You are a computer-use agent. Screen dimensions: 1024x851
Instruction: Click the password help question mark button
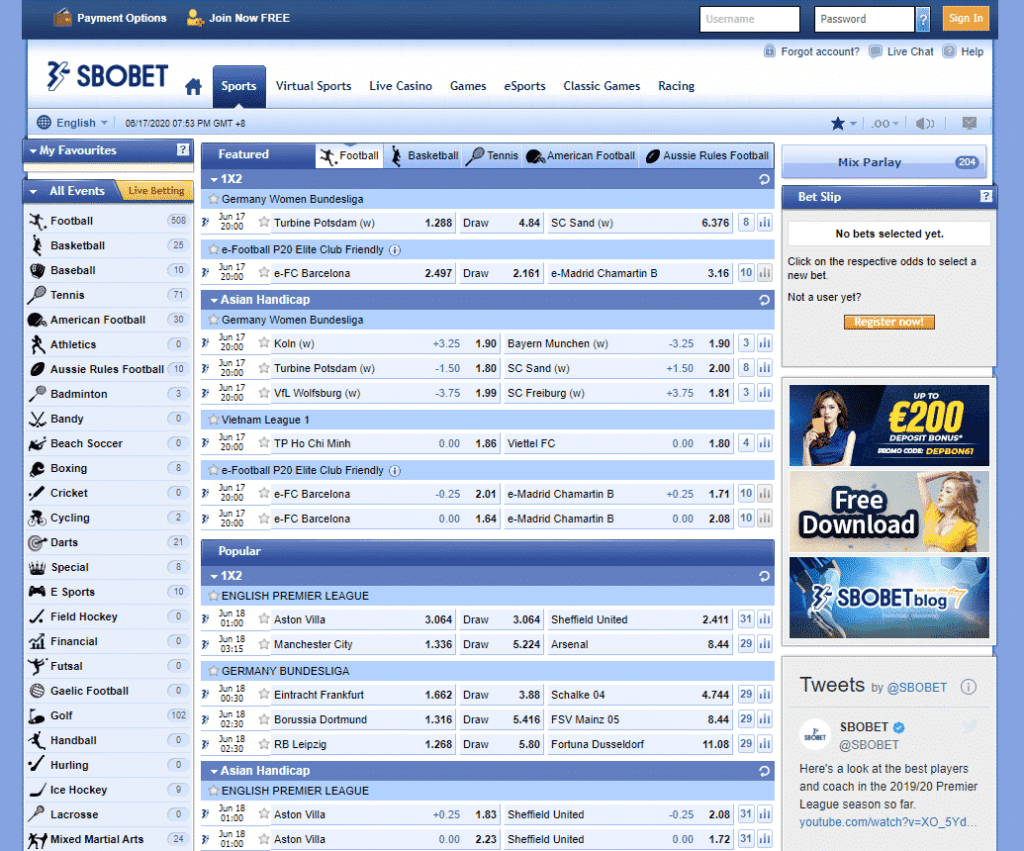(923, 19)
